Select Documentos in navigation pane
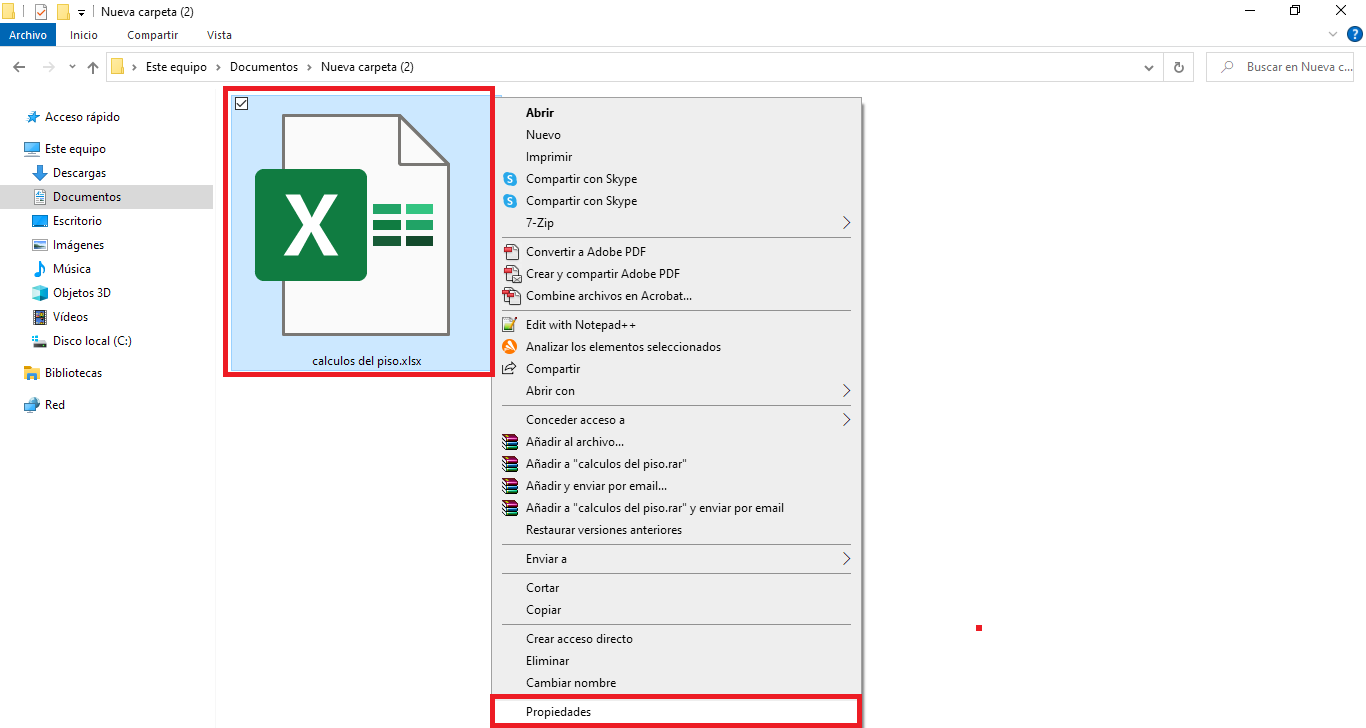This screenshot has width=1366, height=728. pyautogui.click(x=107, y=197)
